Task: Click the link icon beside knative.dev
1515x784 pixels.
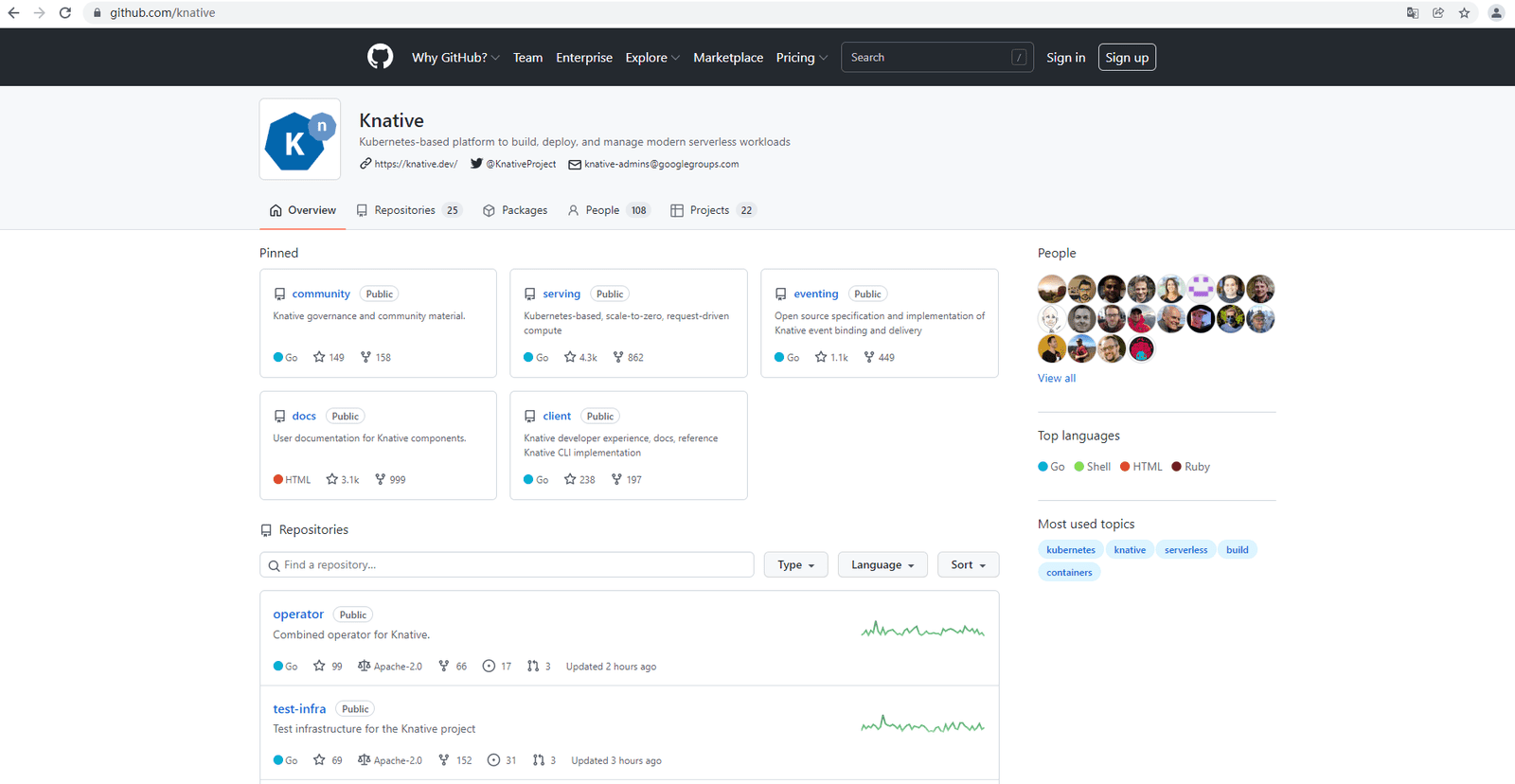Action: tap(365, 164)
